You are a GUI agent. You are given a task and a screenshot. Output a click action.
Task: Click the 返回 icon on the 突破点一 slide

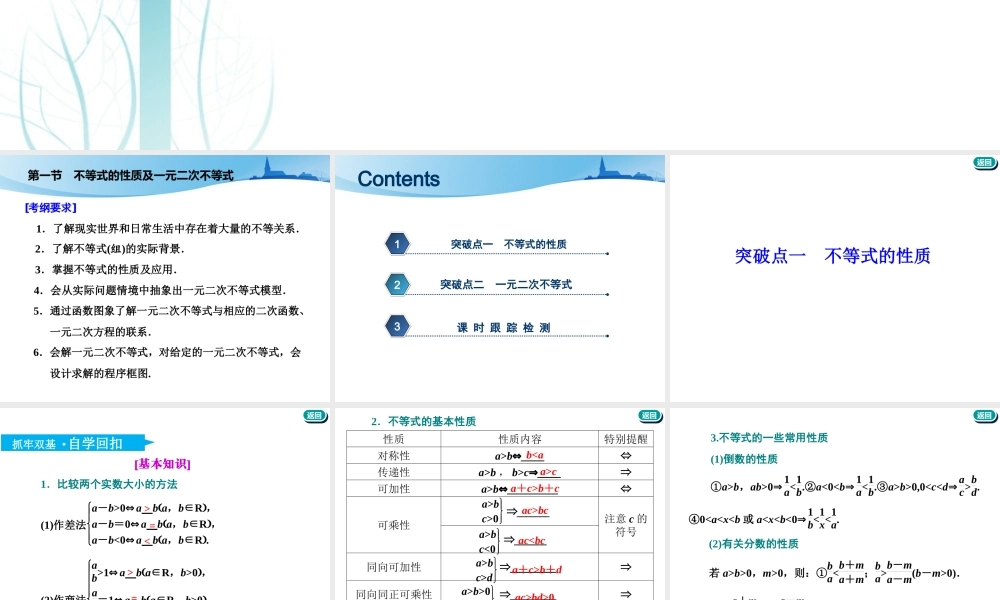click(x=985, y=163)
